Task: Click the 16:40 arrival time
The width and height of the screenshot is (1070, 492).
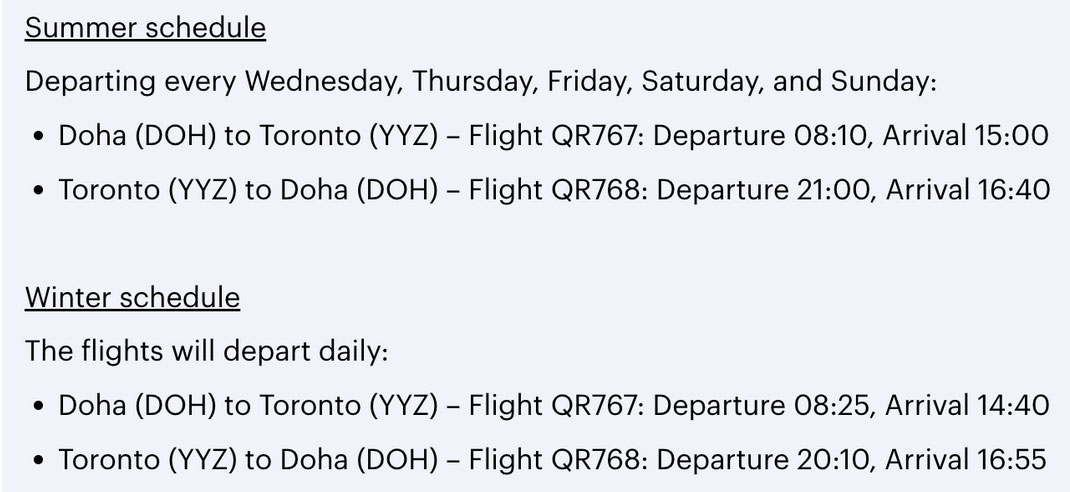Action: pos(1012,190)
